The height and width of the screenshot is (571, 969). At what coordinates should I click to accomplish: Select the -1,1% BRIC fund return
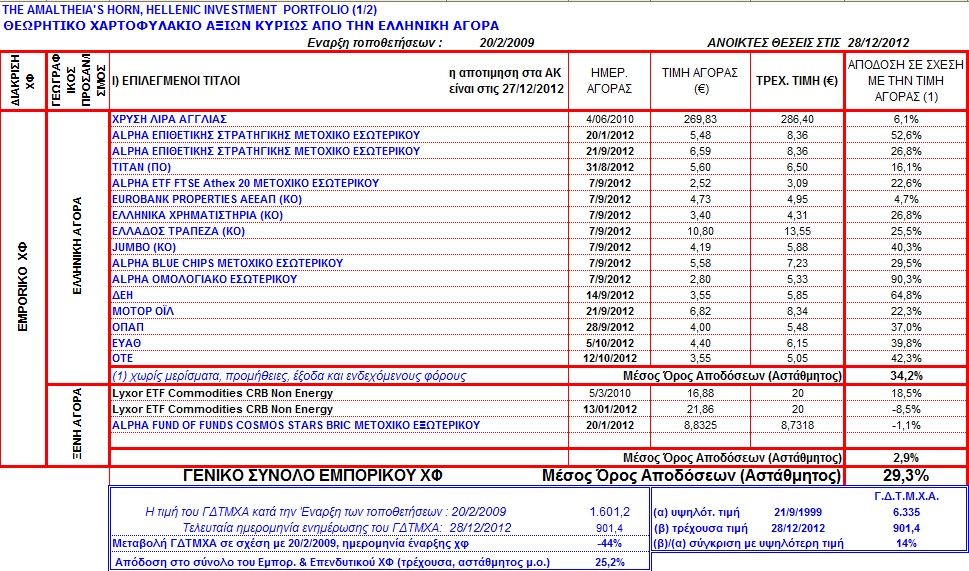pos(906,425)
